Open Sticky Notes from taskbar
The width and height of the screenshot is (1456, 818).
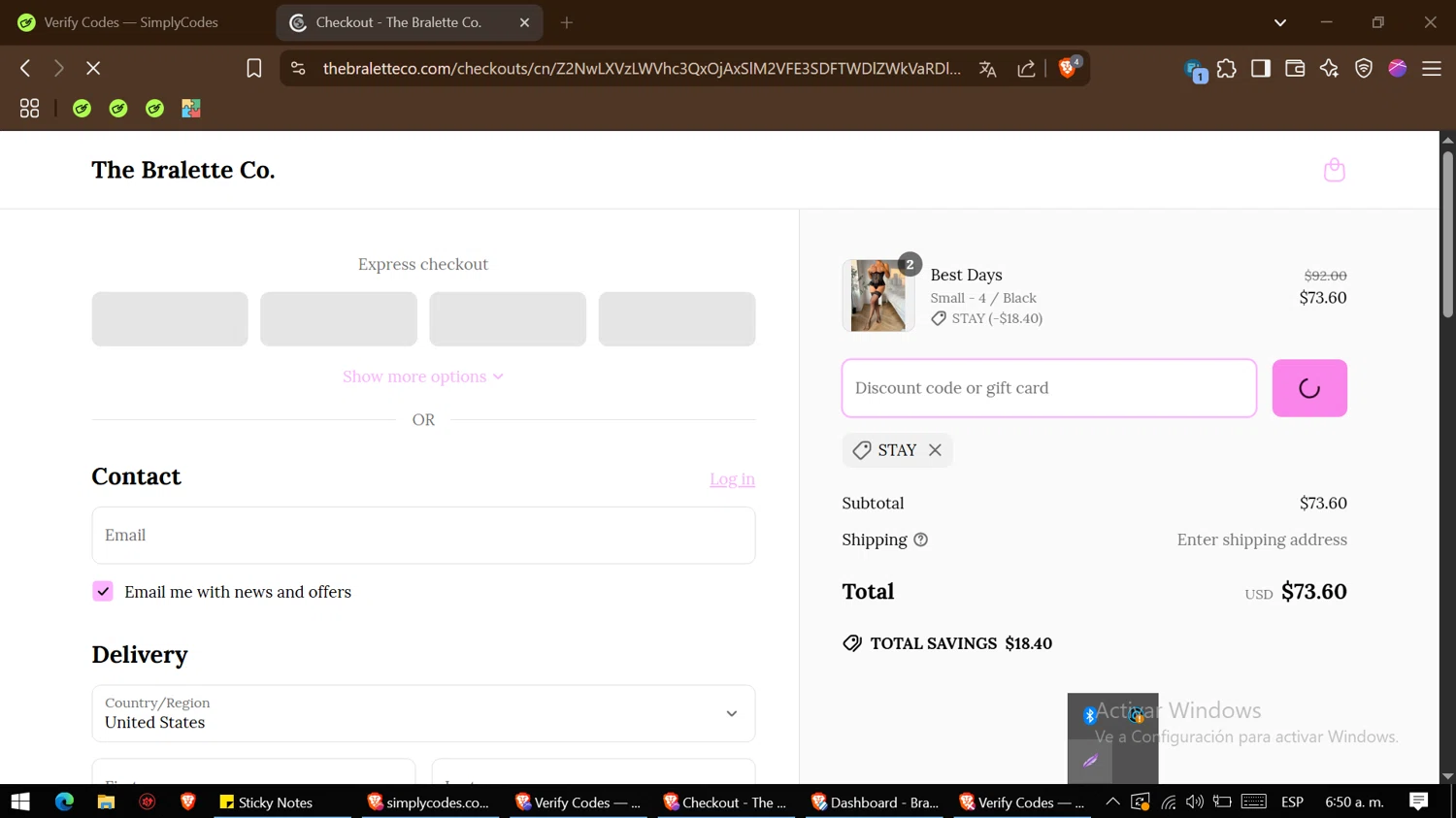(x=281, y=802)
